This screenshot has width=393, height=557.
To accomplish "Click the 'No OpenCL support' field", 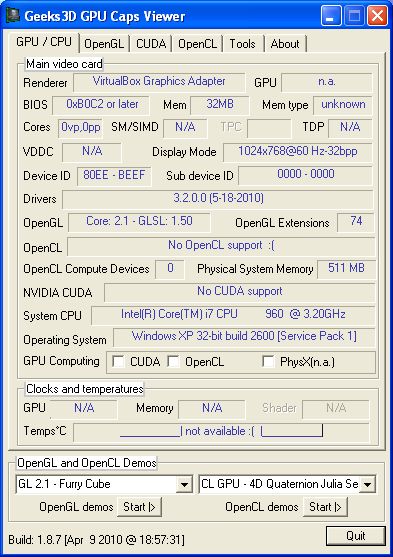I will [x=221, y=246].
